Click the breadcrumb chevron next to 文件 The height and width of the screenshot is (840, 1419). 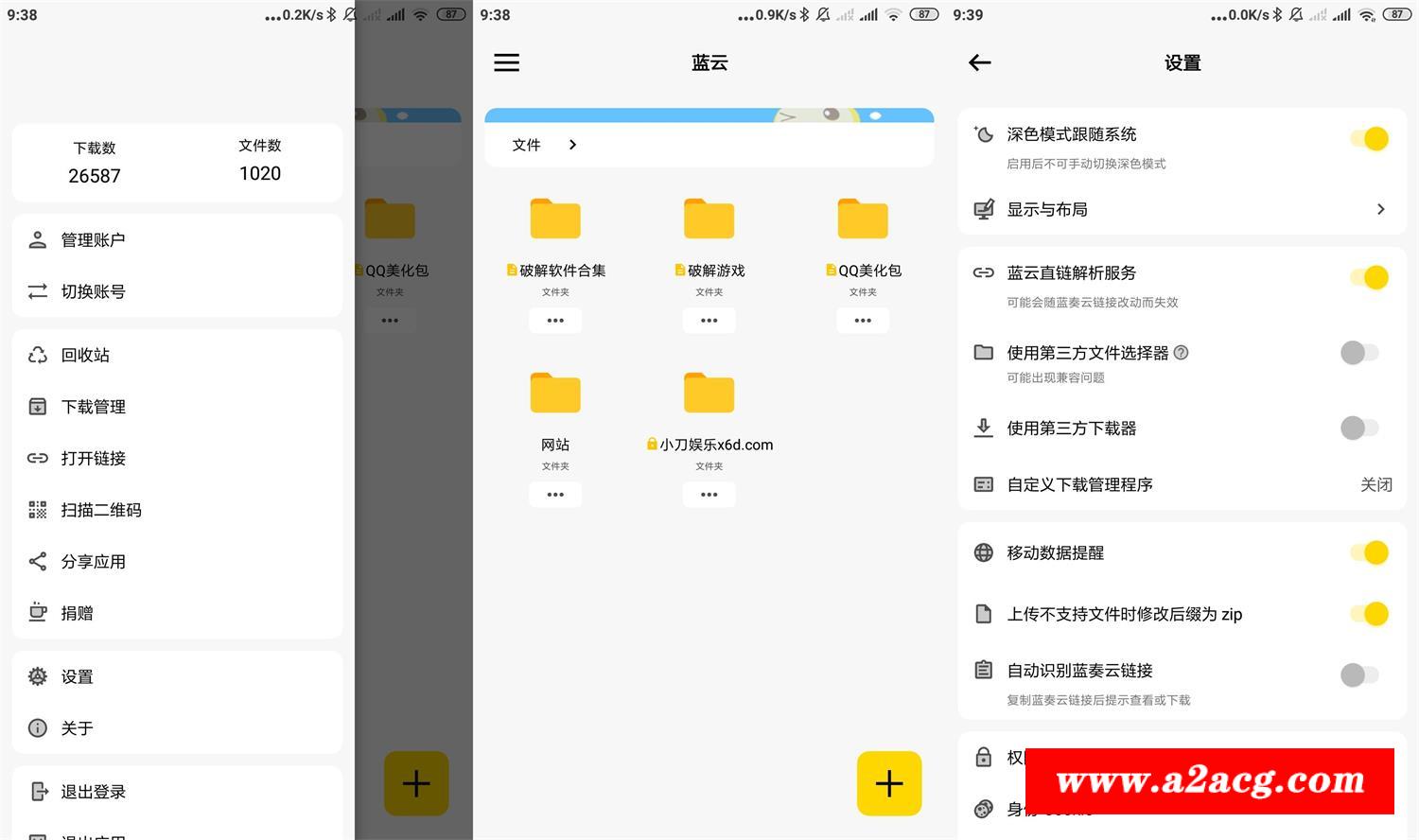(x=572, y=145)
